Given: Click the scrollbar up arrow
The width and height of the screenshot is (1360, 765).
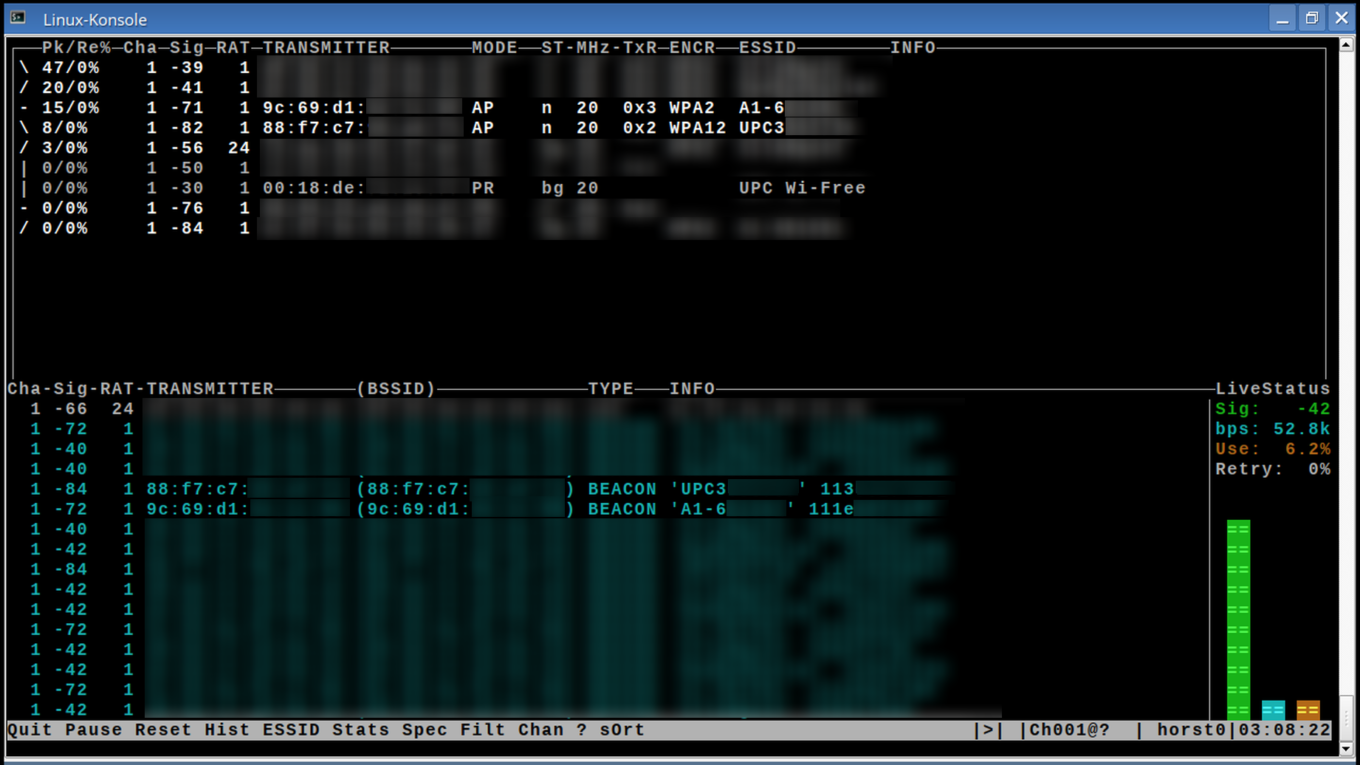Looking at the screenshot, I should tap(1347, 44).
